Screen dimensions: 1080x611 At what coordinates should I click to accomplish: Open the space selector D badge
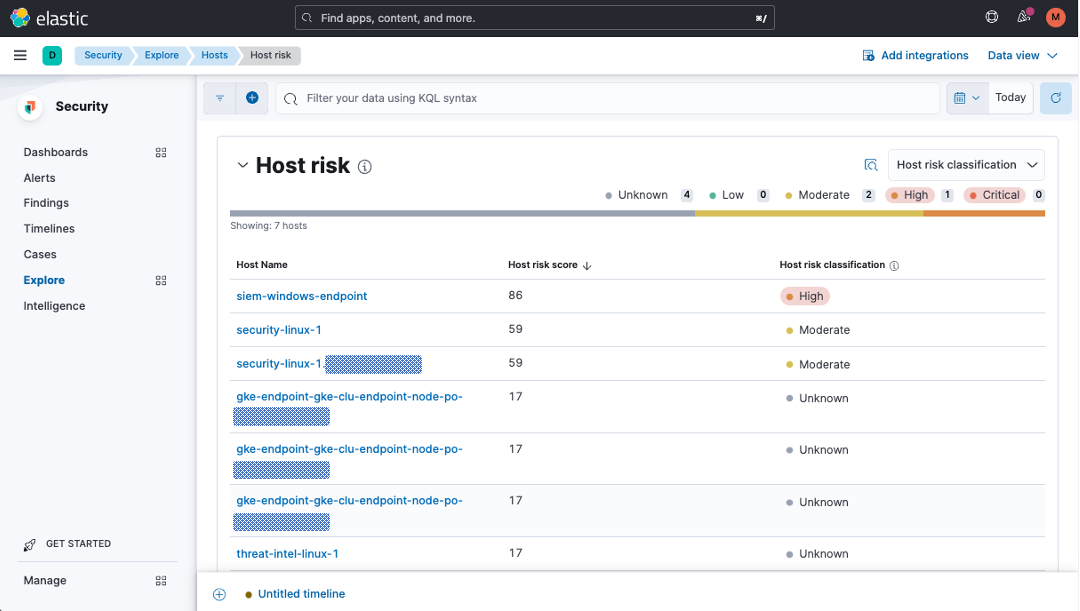(x=52, y=55)
